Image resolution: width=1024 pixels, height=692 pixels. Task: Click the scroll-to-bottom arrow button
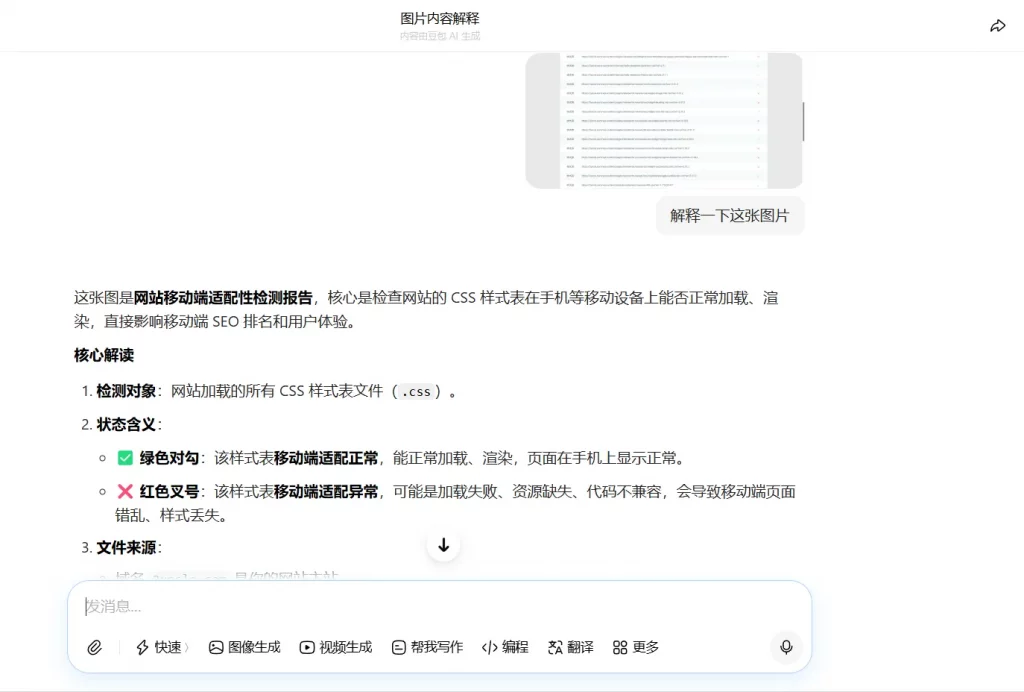click(443, 545)
